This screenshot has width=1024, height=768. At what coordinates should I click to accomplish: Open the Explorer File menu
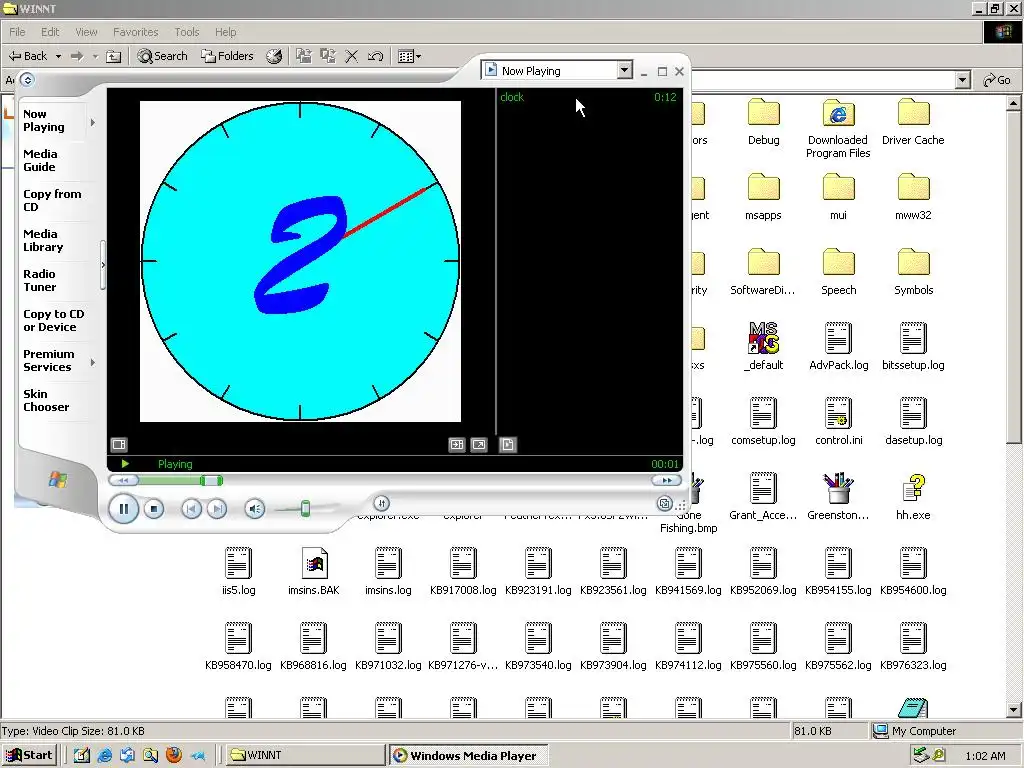[x=18, y=32]
